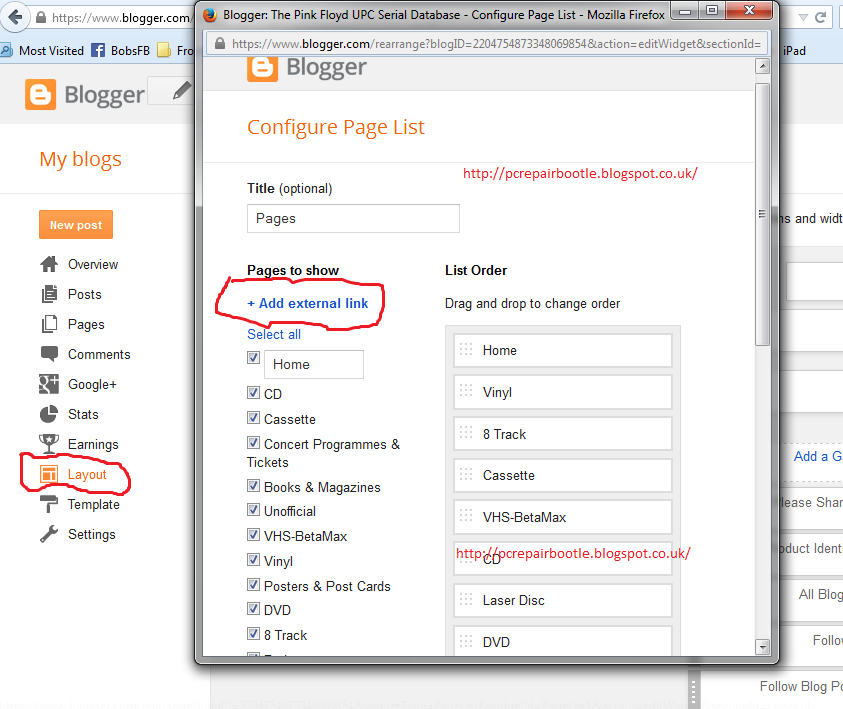Click the Facebook icon for BobsFB bookmark
Image resolution: width=843 pixels, height=709 pixels.
(98, 51)
